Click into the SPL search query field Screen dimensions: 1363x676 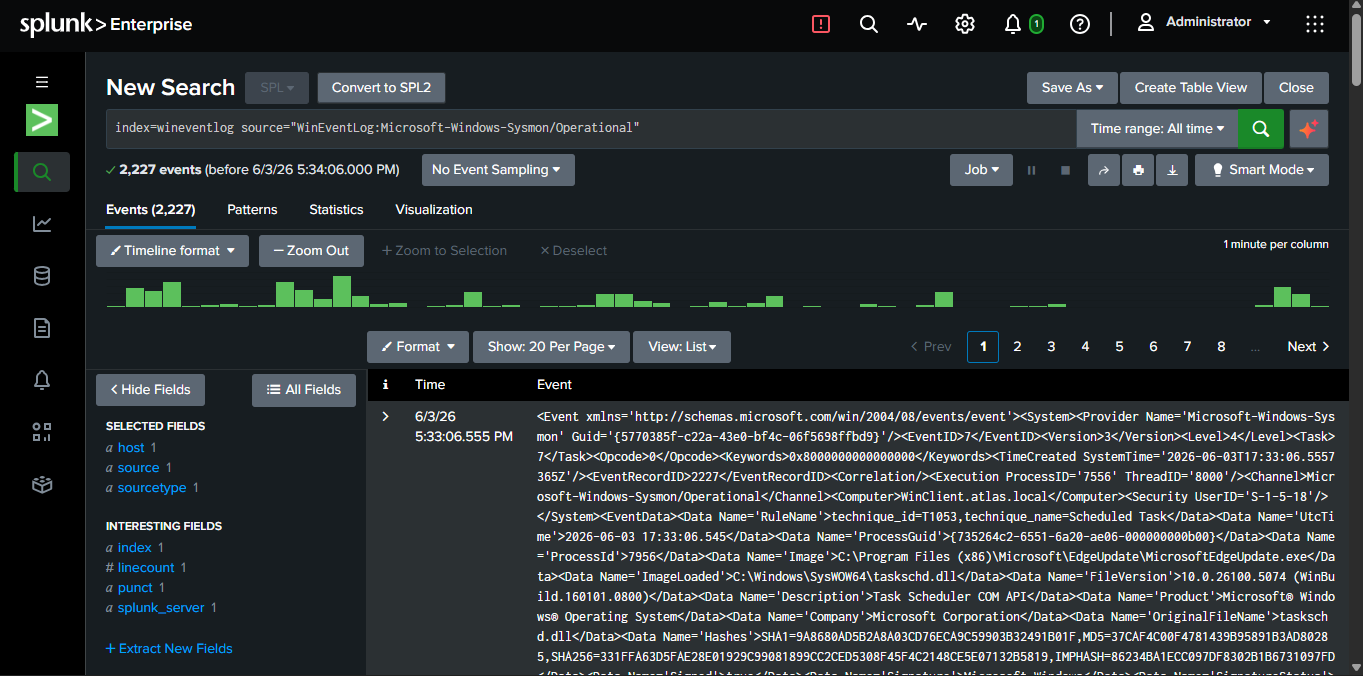coord(590,128)
